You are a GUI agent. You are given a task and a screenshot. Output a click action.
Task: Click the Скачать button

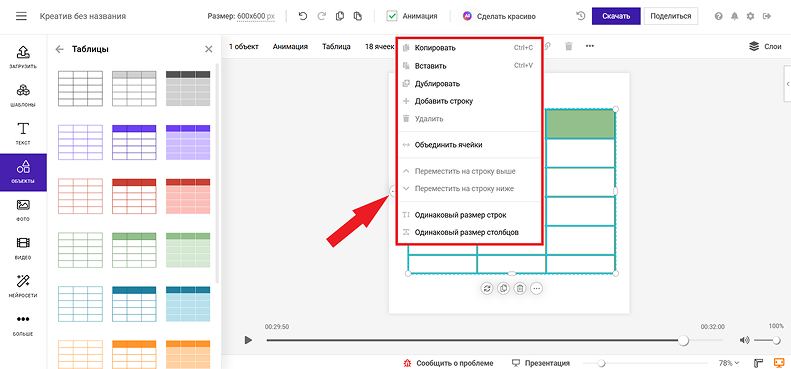click(616, 16)
